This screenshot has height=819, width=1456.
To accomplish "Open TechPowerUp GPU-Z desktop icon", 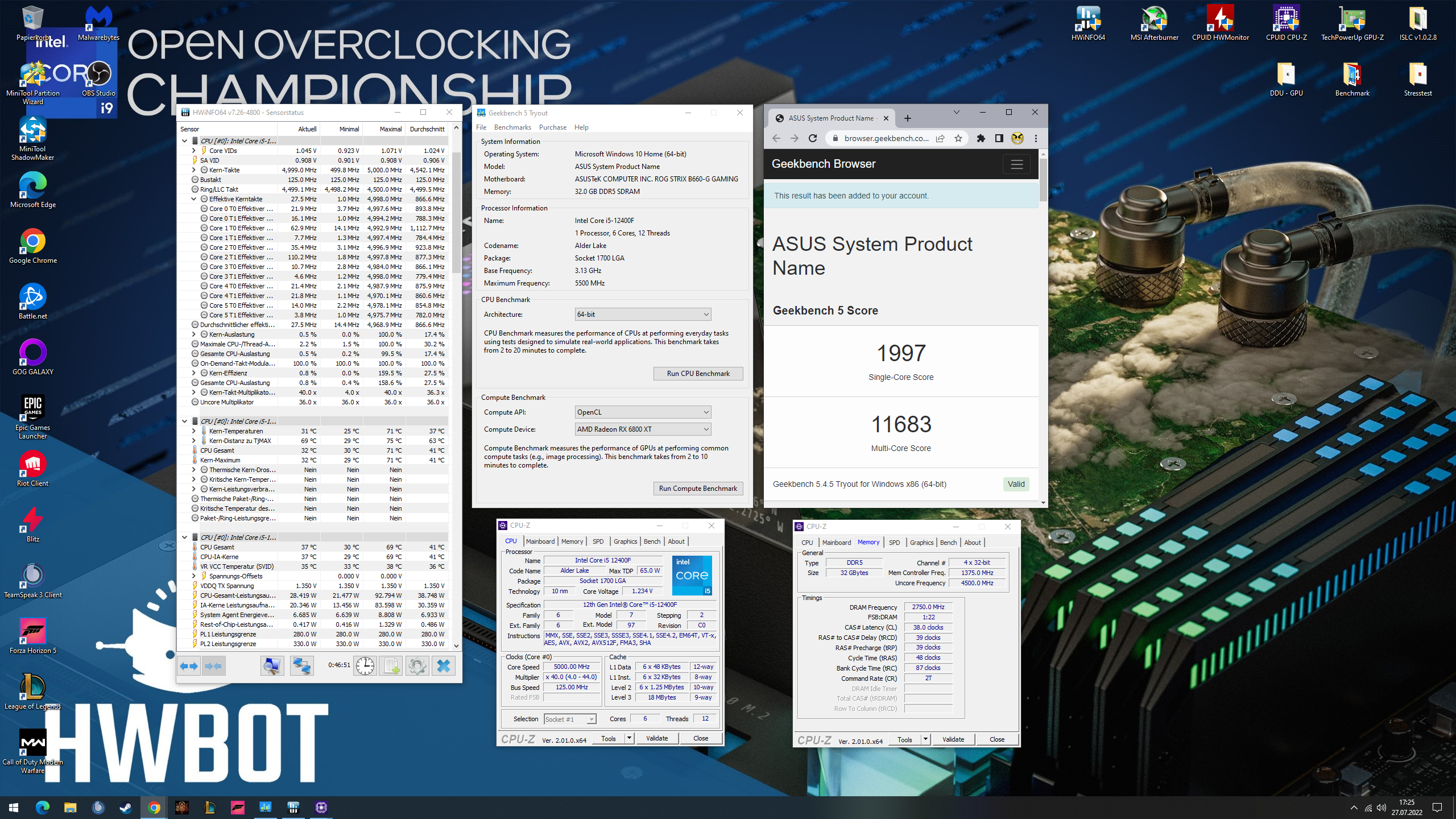I will coord(1352,24).
